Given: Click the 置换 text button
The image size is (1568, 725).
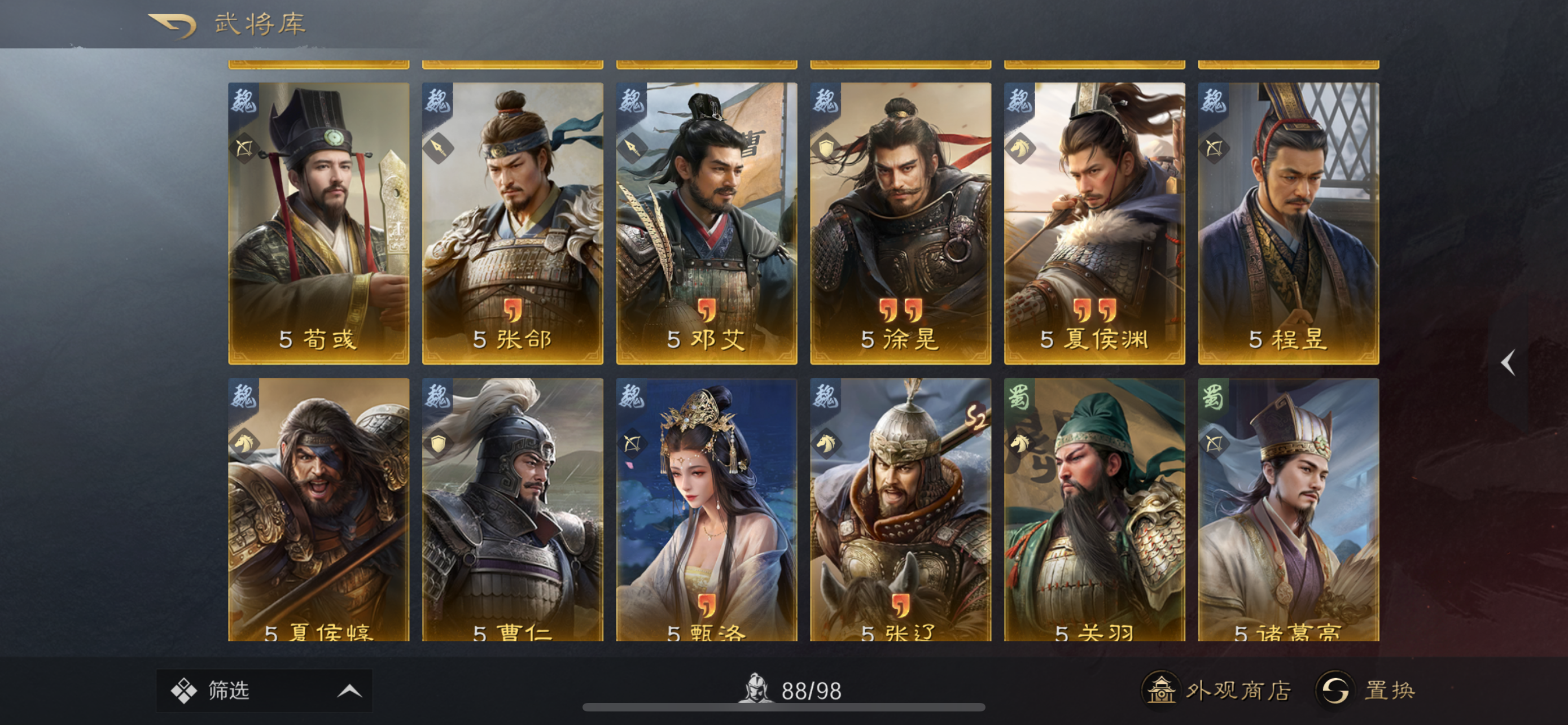Looking at the screenshot, I should [x=1390, y=691].
